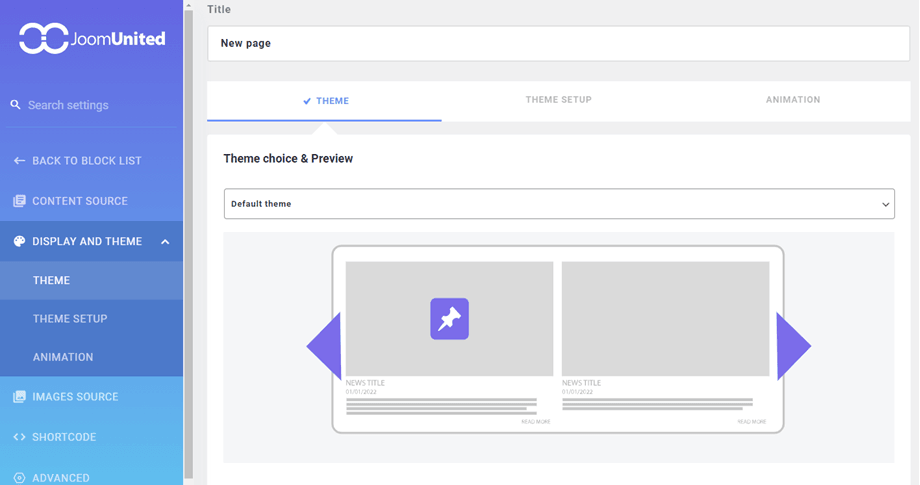
Task: Click the back arrow icon beside Back to Block List
Action: click(19, 161)
